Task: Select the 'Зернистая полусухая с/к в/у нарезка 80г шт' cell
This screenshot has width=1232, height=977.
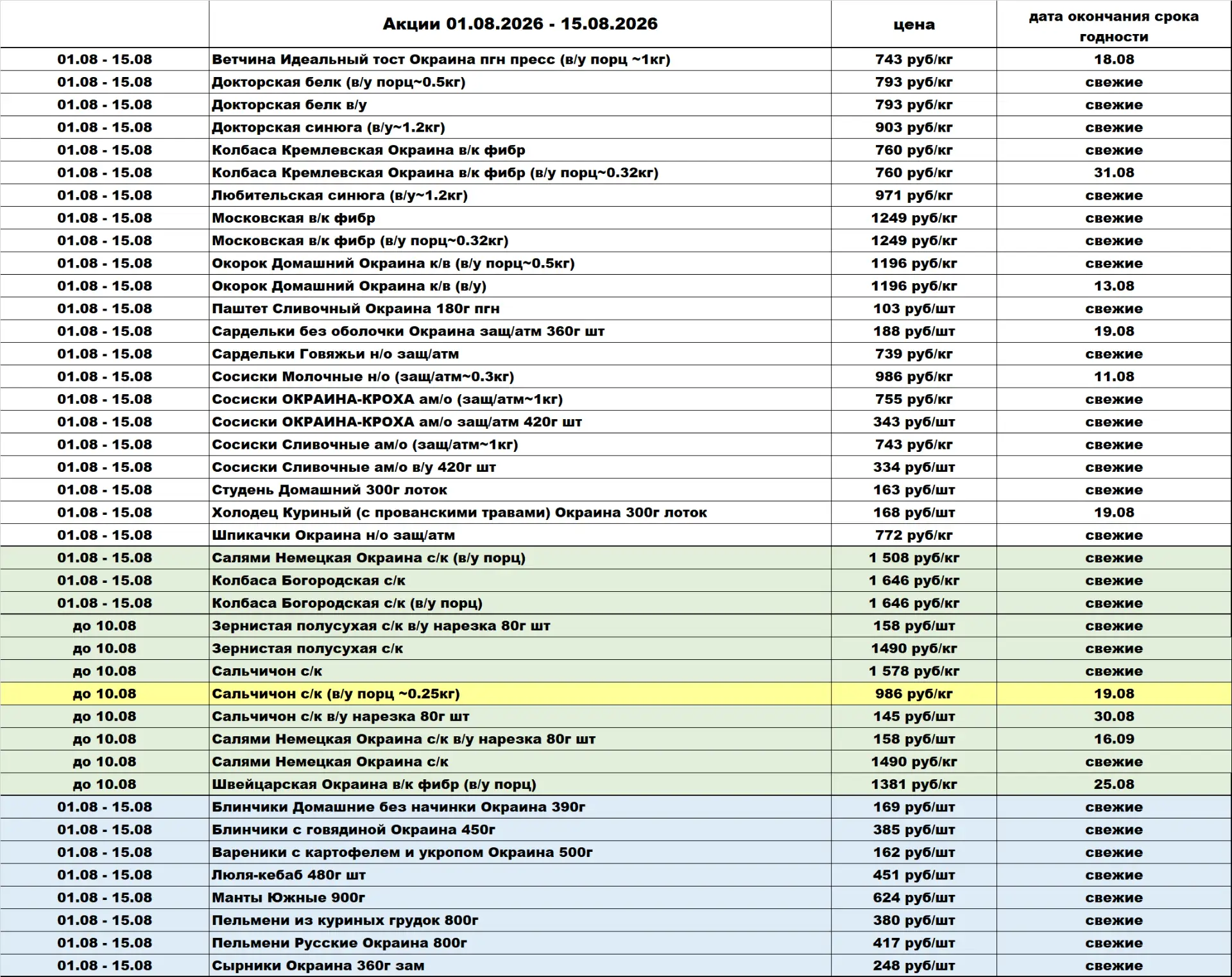Action: click(x=520, y=626)
